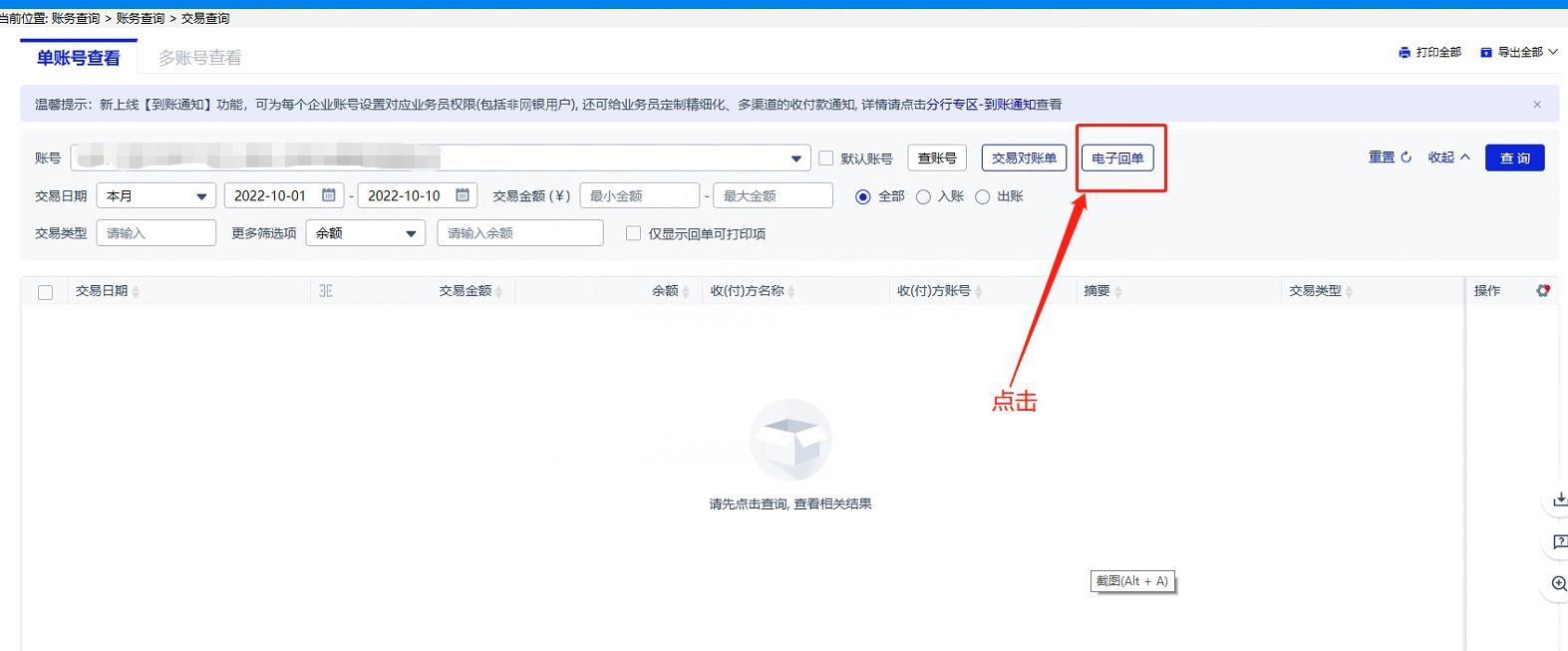Click the download icon on right sidebar
This screenshot has width=1568, height=651.
(1560, 498)
